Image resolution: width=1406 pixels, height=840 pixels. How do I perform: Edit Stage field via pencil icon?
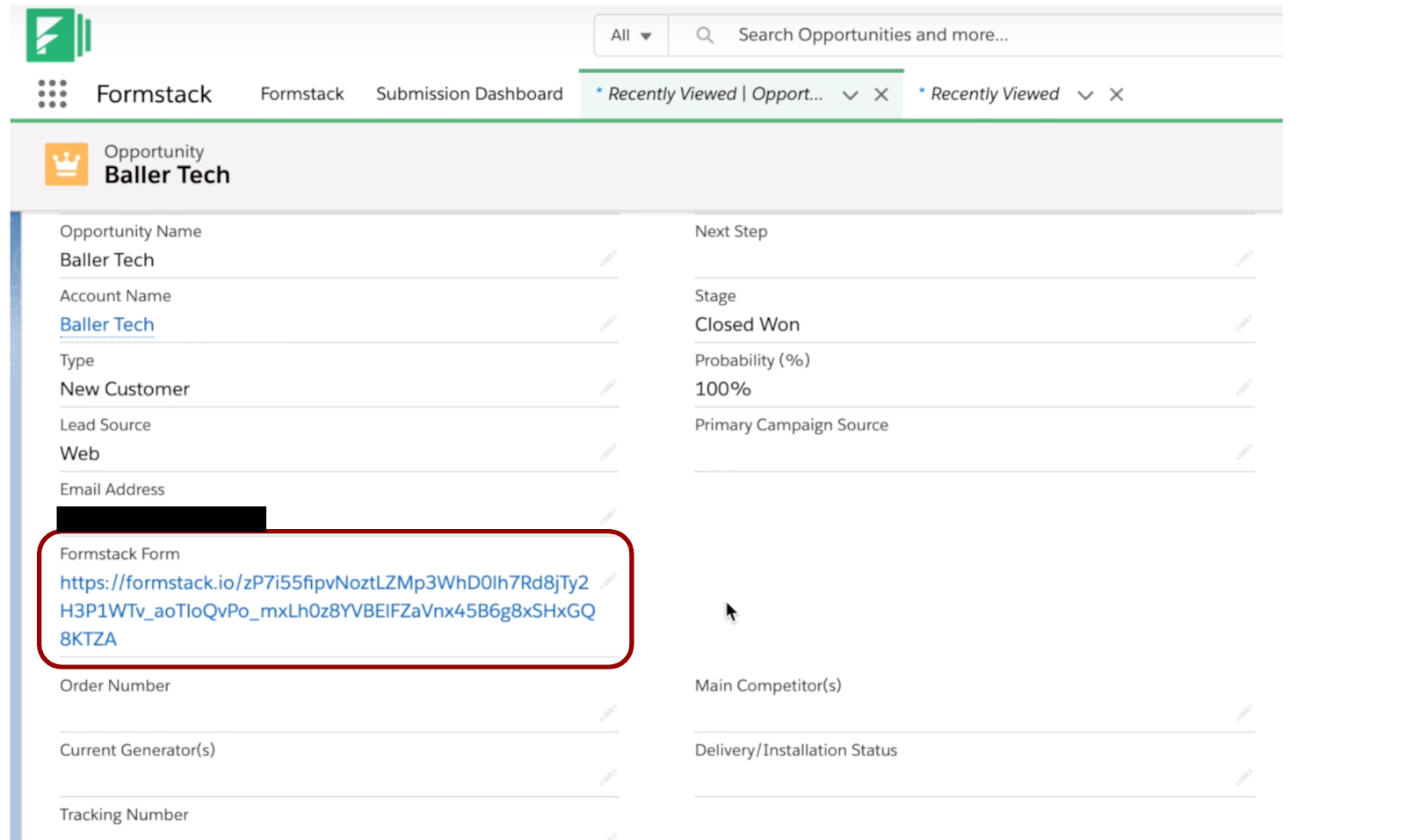click(x=1243, y=322)
